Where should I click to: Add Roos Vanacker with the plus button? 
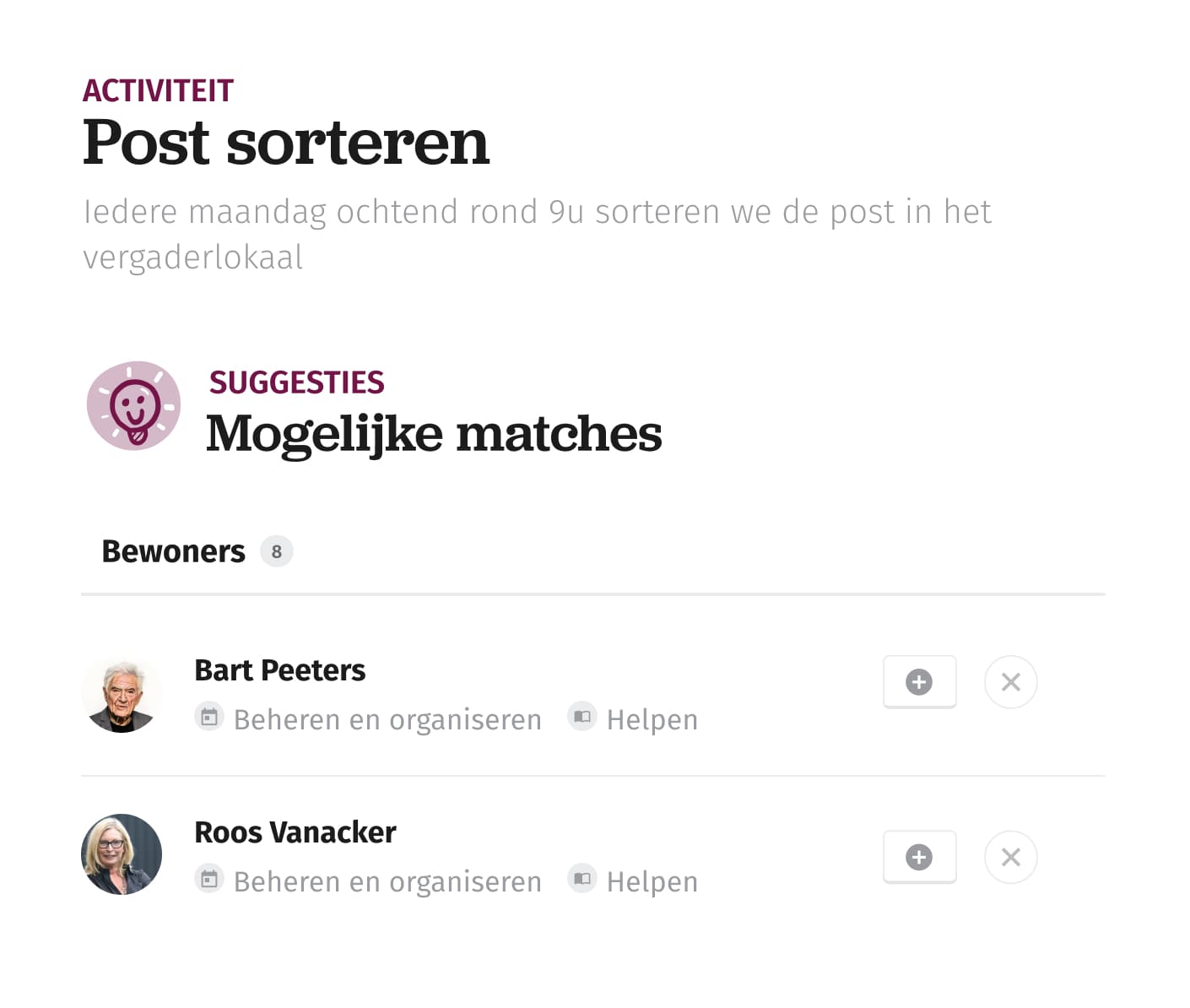(x=919, y=857)
